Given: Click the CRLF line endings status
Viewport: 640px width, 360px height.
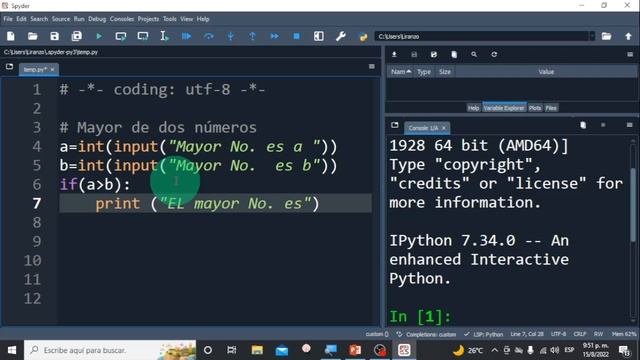Looking at the screenshot, I should pos(580,334).
